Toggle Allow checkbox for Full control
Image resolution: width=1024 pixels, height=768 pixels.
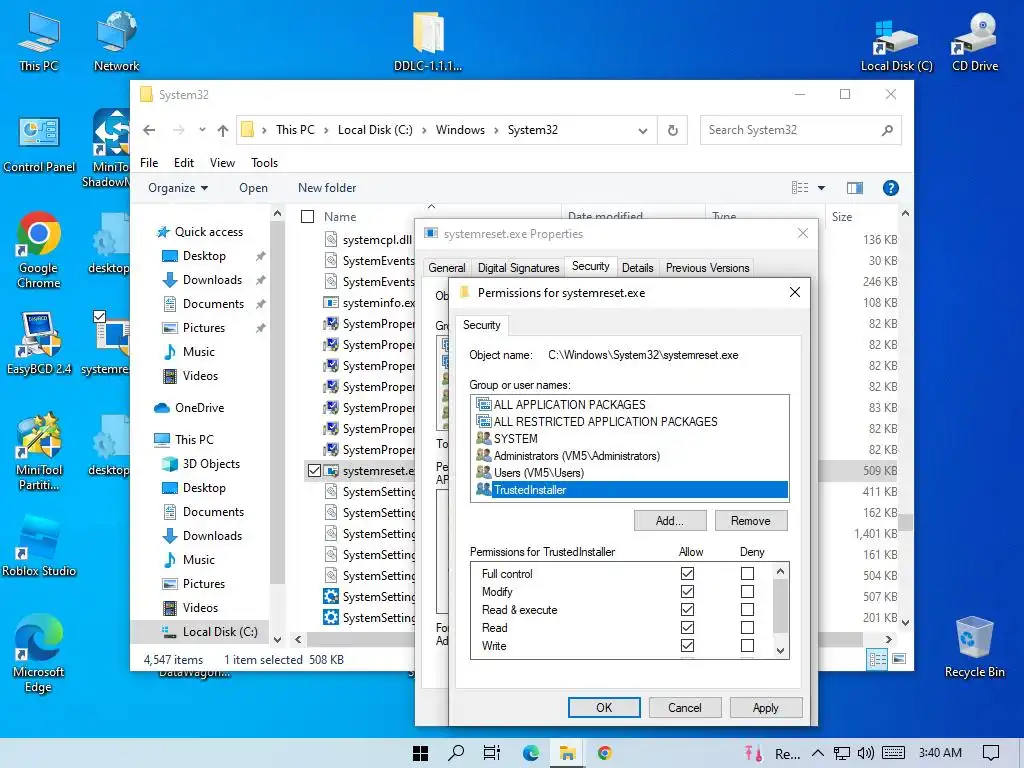click(687, 573)
